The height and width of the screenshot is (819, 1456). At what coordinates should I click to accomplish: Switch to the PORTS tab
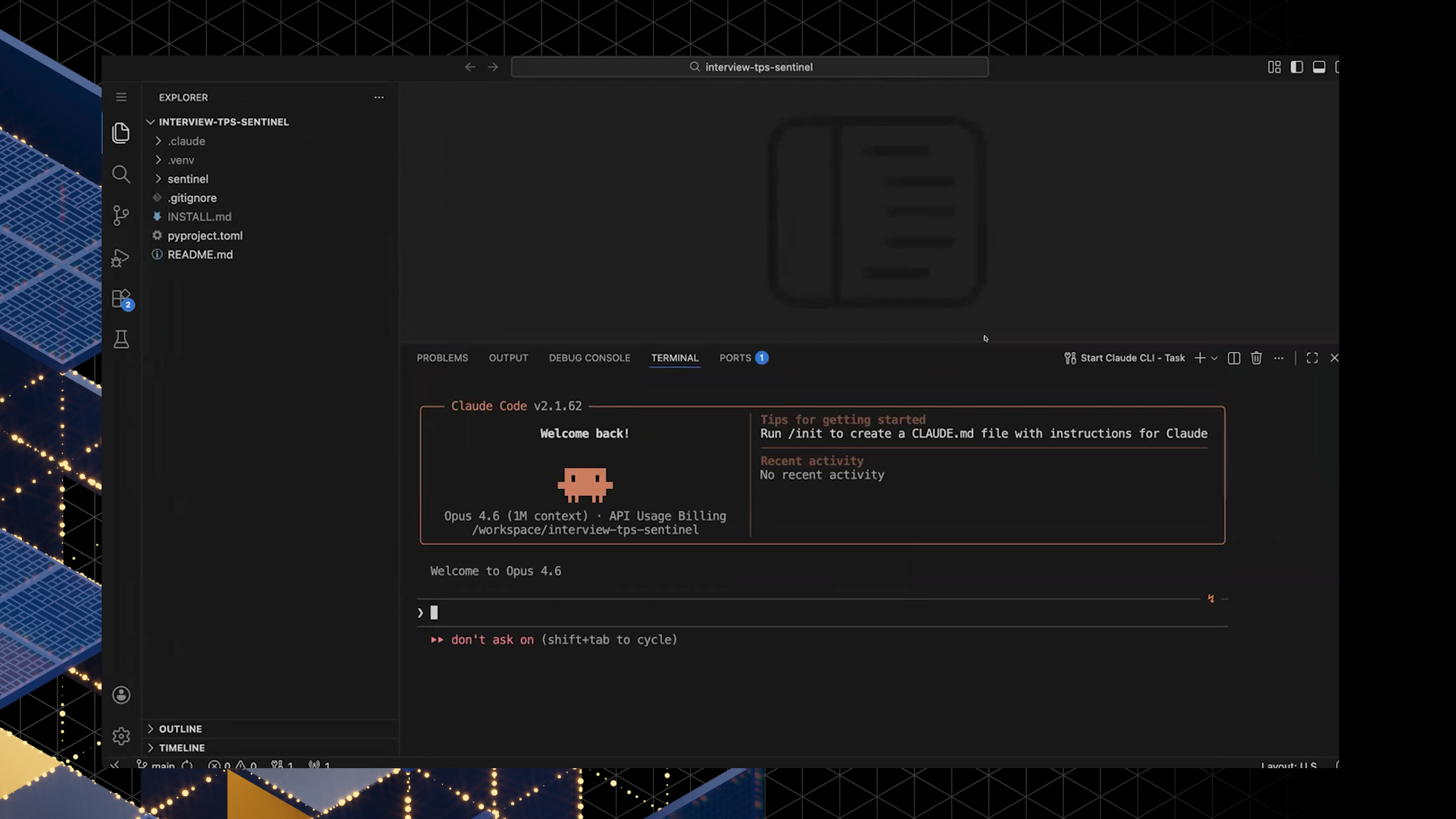point(743,358)
